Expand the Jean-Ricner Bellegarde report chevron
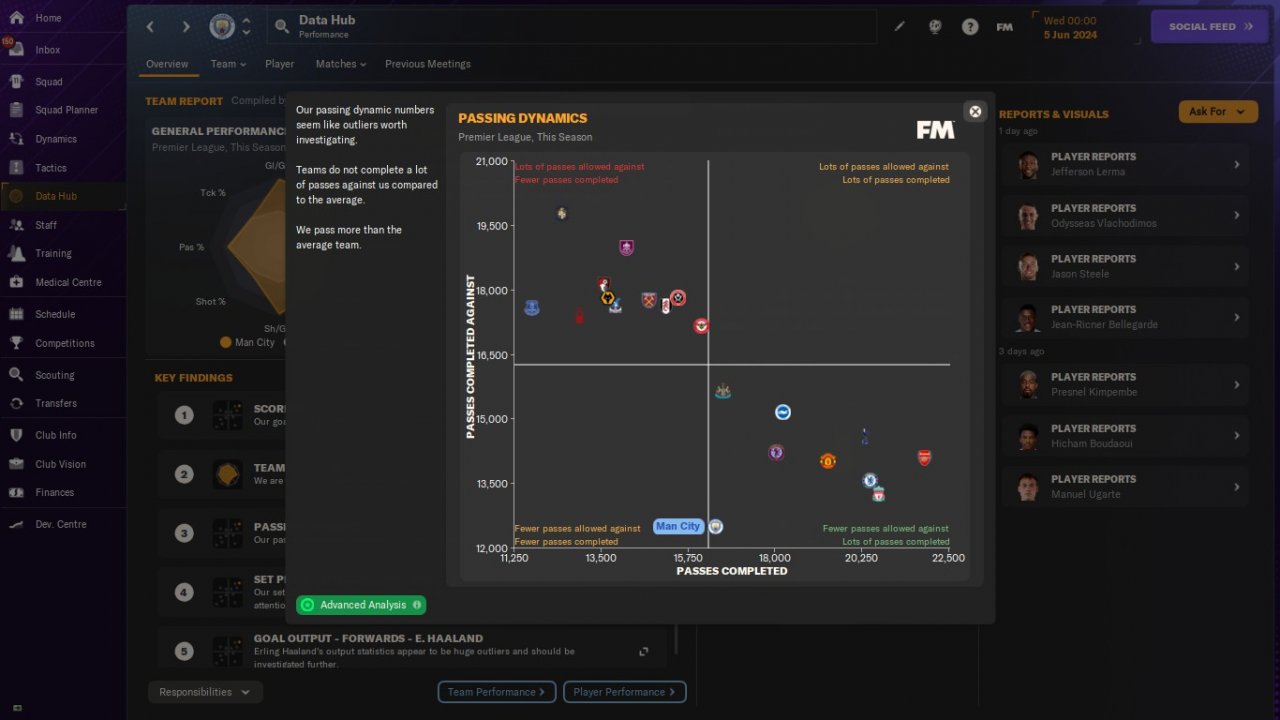Screen dimensions: 1280x720 click(x=1236, y=317)
